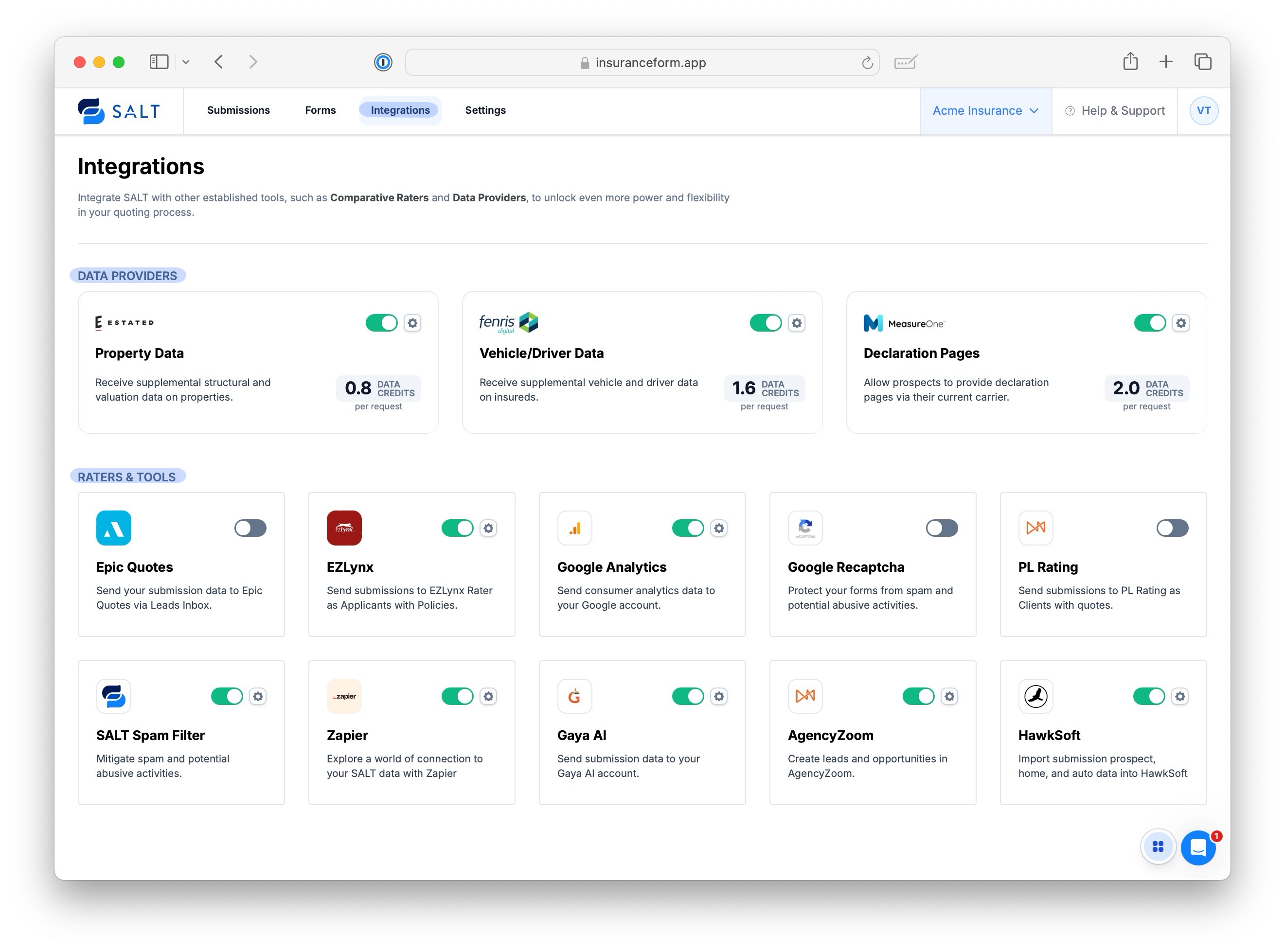Click the insuranceform.app address bar

point(642,63)
